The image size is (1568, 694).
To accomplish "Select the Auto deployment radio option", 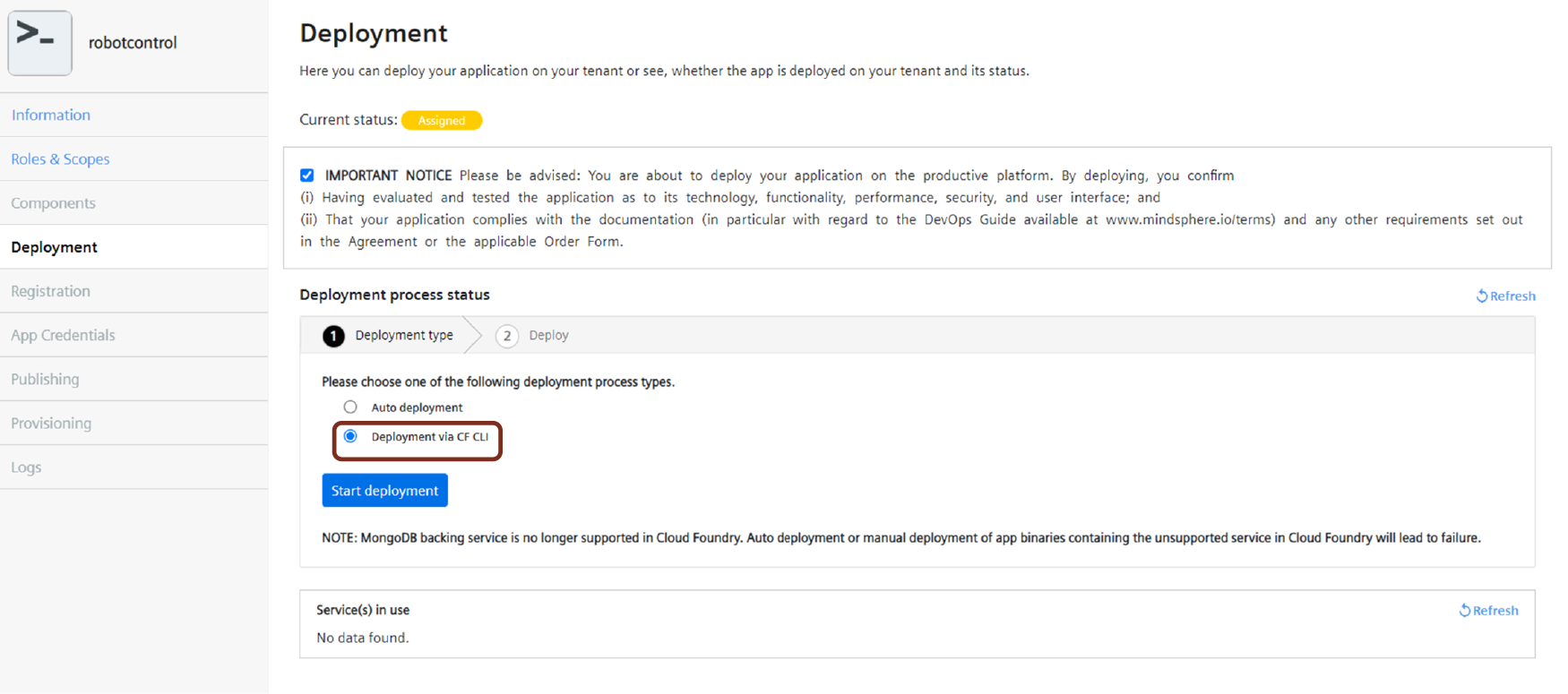I will (350, 407).
